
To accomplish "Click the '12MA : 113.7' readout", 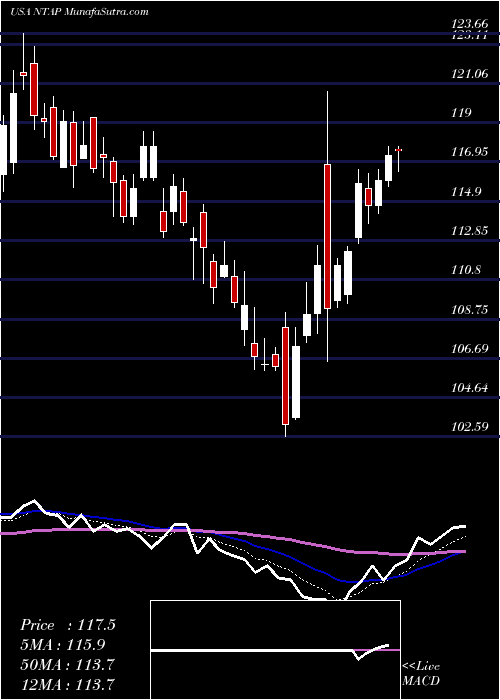I will point(68,684).
